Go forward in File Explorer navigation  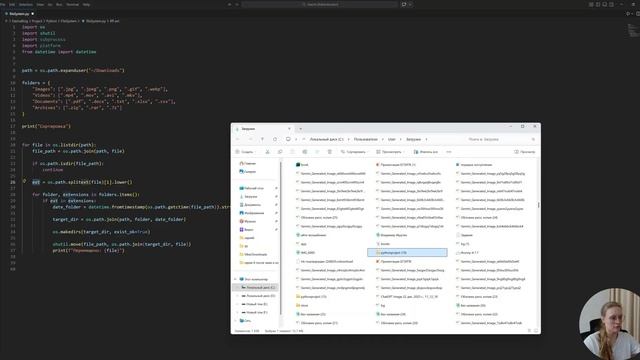[250, 140]
